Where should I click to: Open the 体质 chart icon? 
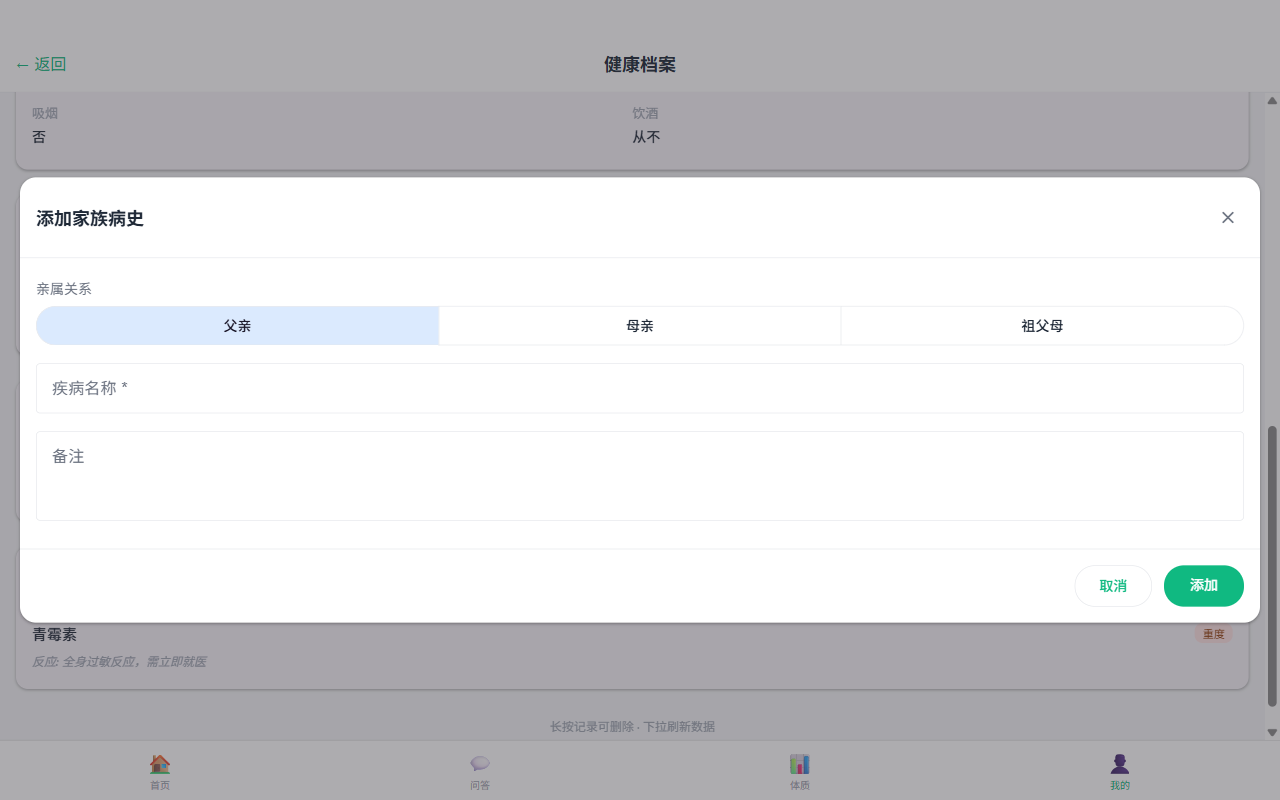click(800, 764)
